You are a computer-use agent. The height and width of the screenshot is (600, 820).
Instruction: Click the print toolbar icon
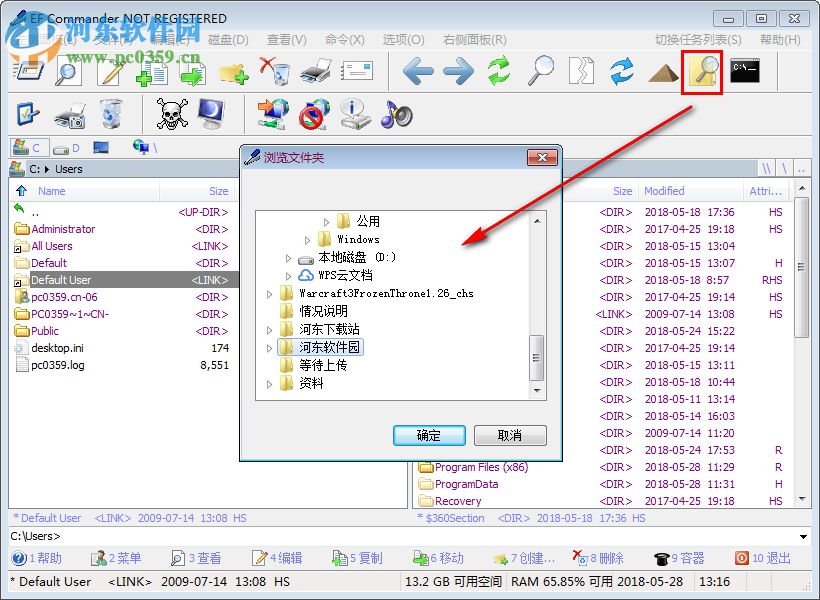tap(313, 70)
